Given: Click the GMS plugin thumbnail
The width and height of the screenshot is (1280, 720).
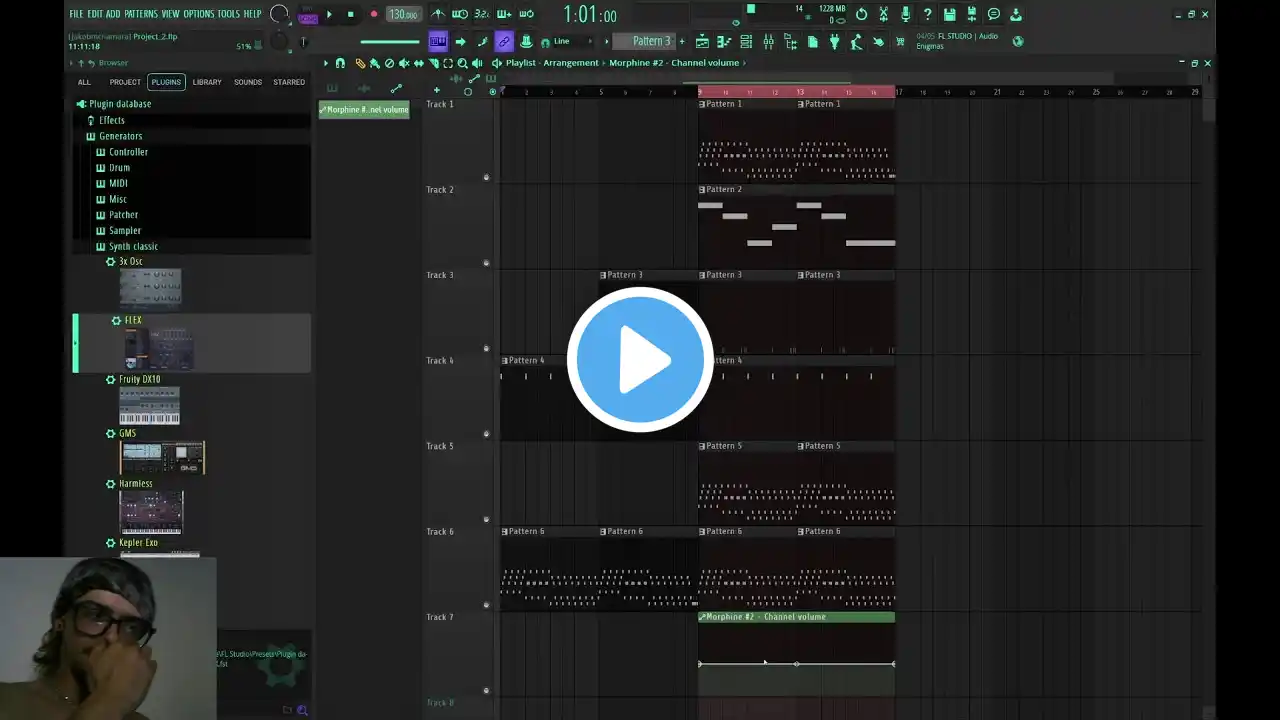Looking at the screenshot, I should point(162,458).
